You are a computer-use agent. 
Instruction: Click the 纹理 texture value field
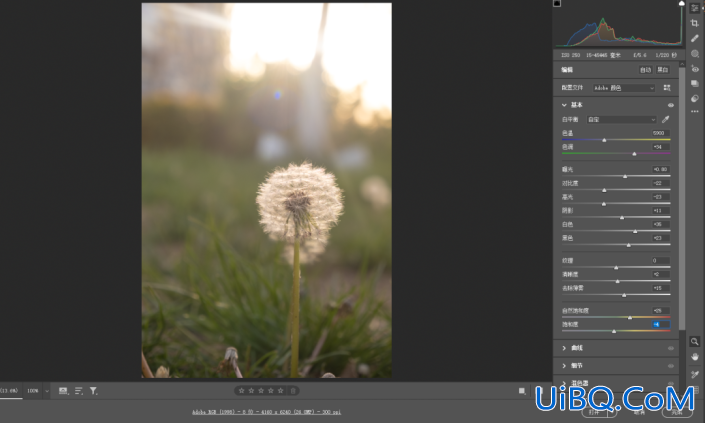[660, 260]
